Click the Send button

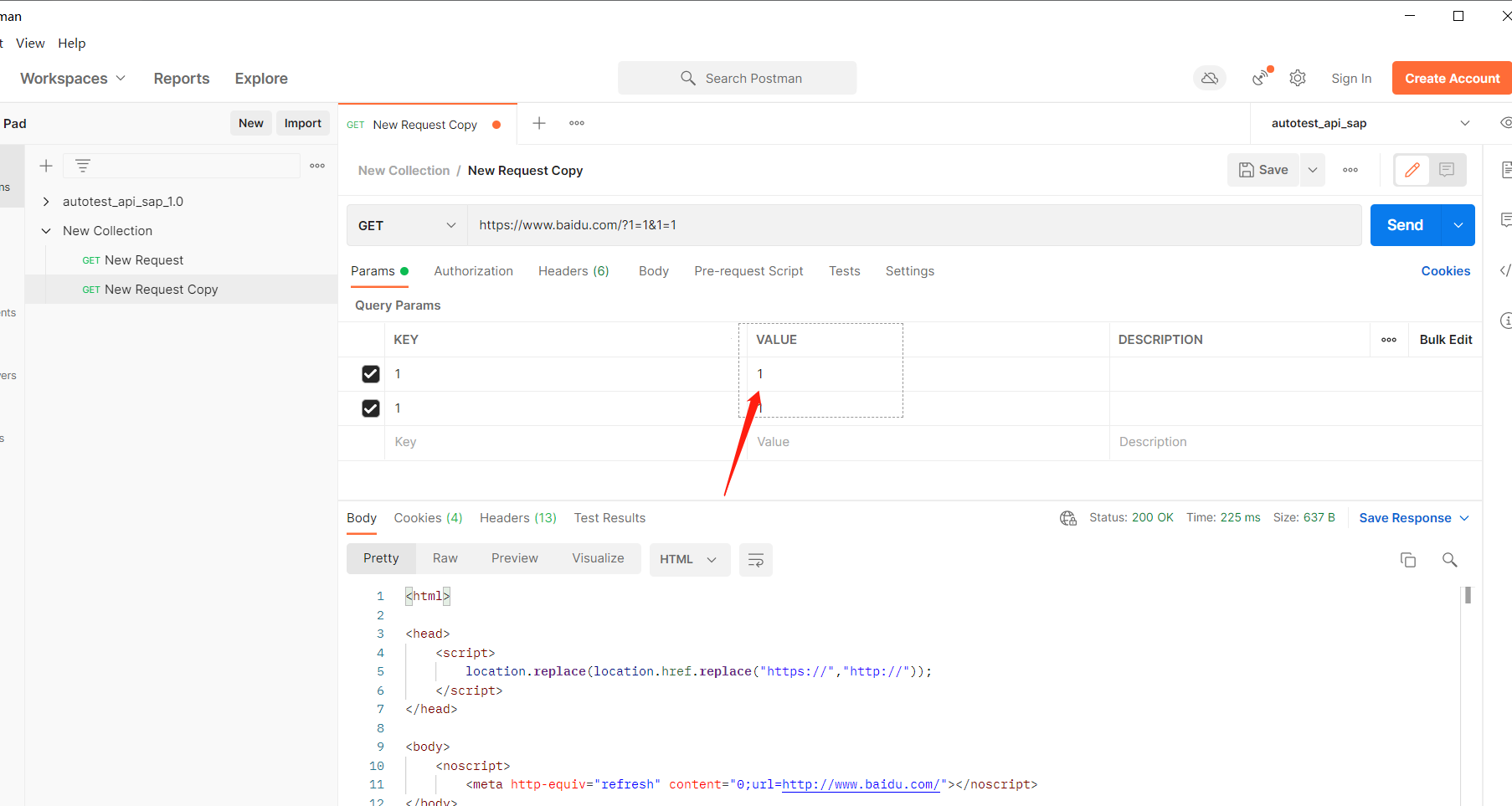point(1406,225)
